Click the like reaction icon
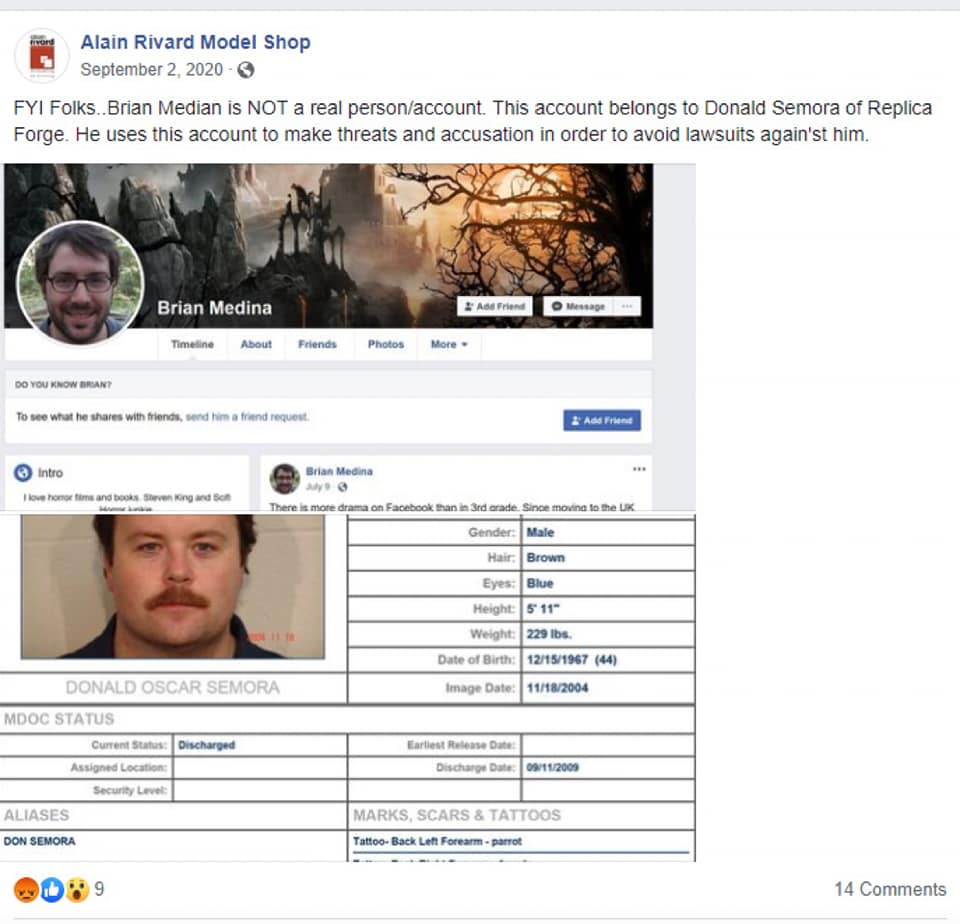The height and width of the screenshot is (924, 960). [52, 890]
